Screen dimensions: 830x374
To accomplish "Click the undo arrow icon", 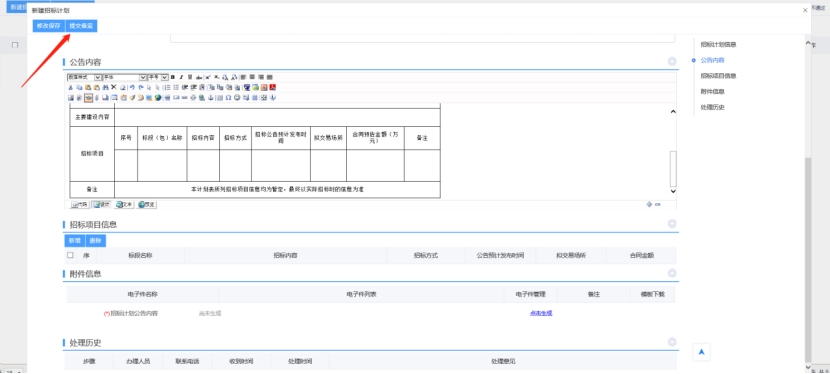I will pyautogui.click(x=132, y=87).
